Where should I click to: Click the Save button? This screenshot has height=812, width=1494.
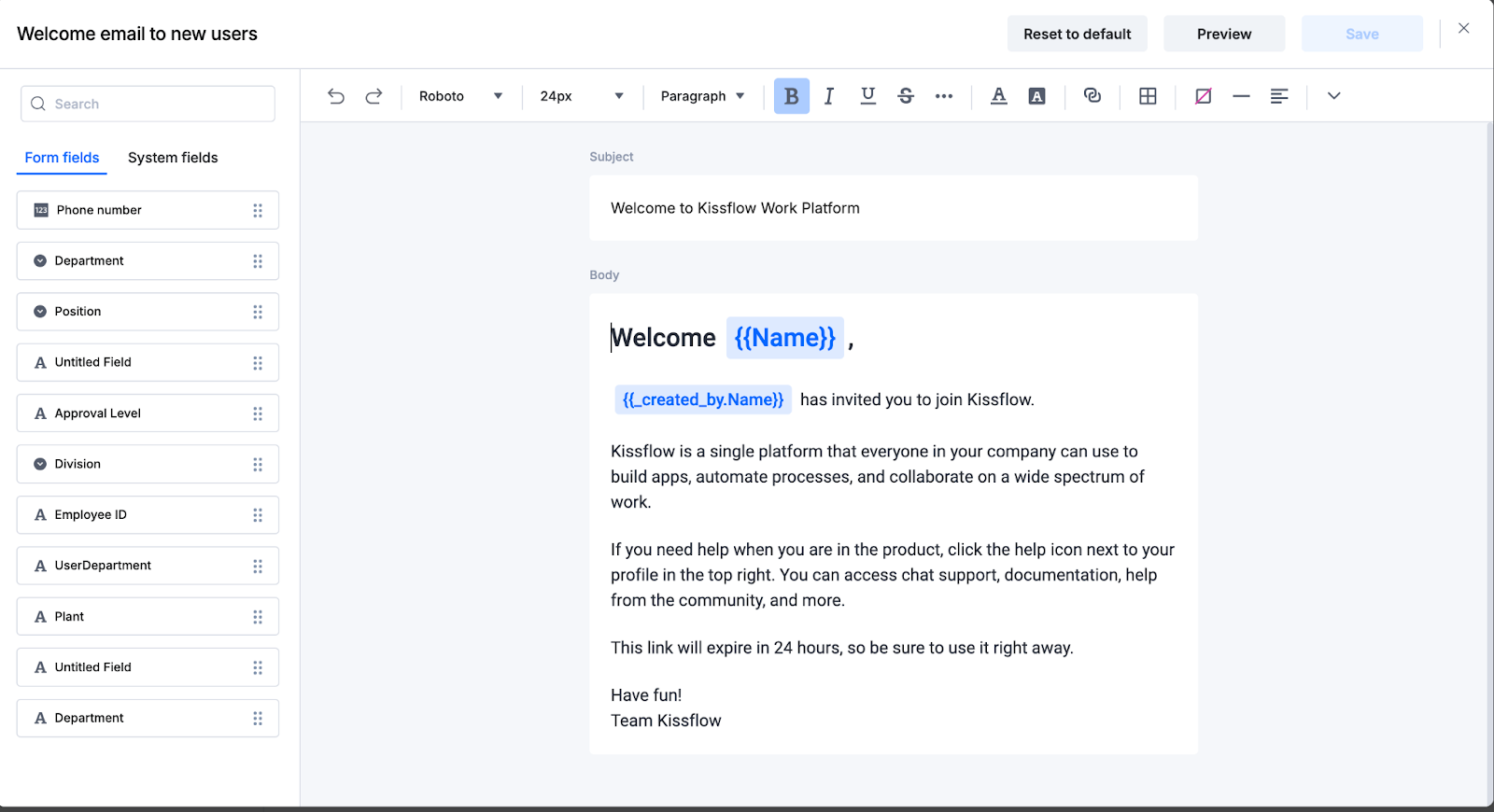(1362, 34)
